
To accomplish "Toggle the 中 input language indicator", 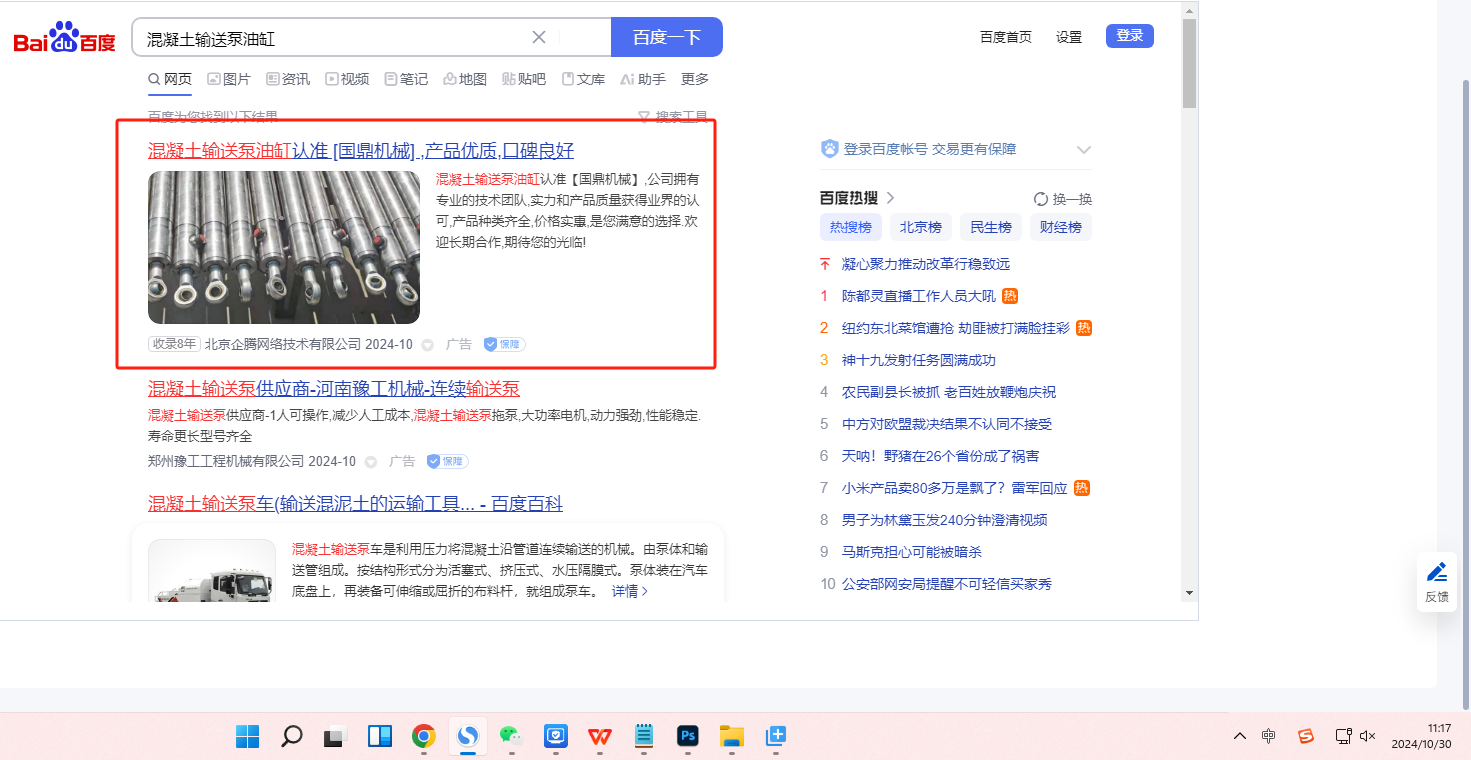I will pos(1268,736).
